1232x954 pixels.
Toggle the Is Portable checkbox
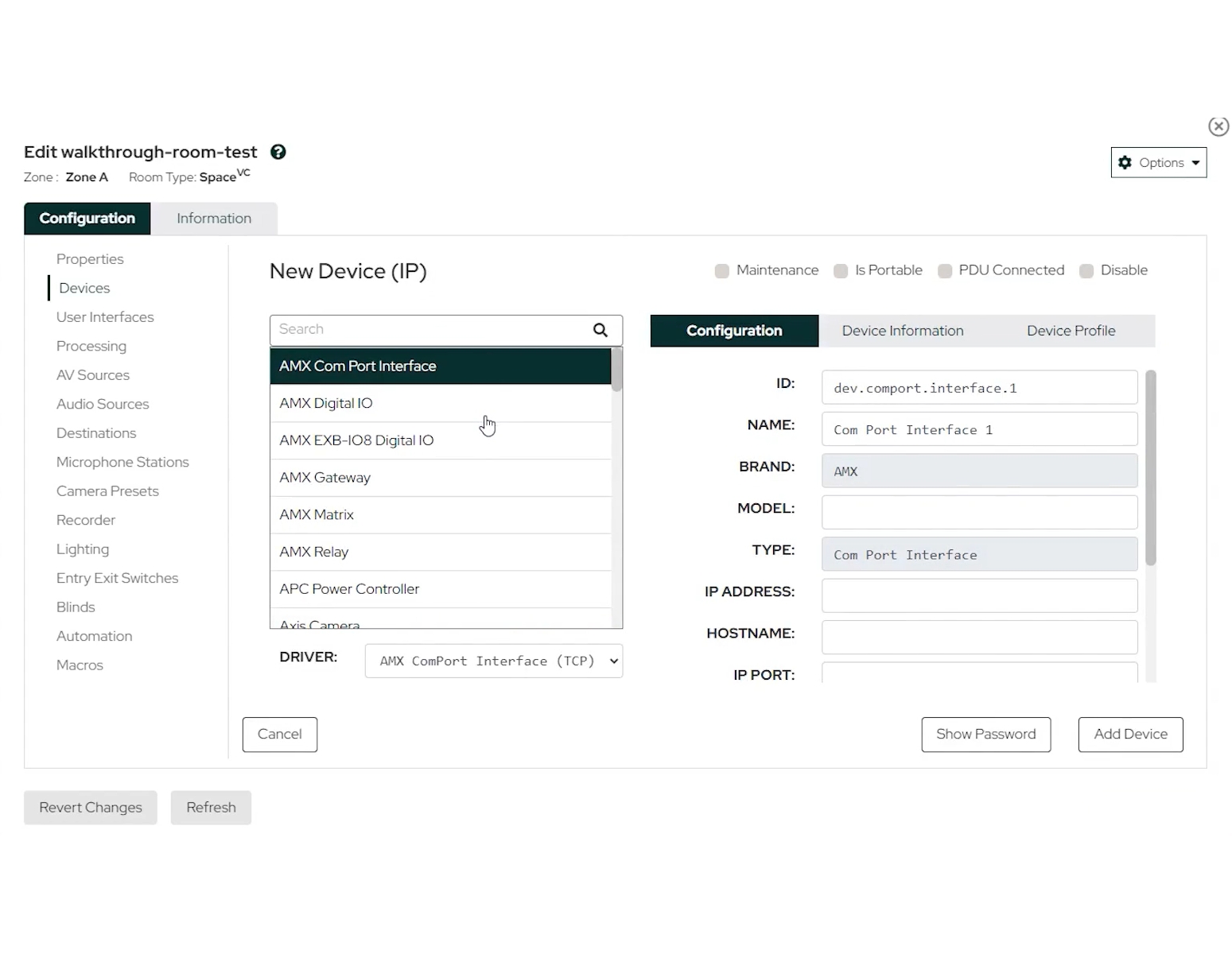(x=840, y=271)
